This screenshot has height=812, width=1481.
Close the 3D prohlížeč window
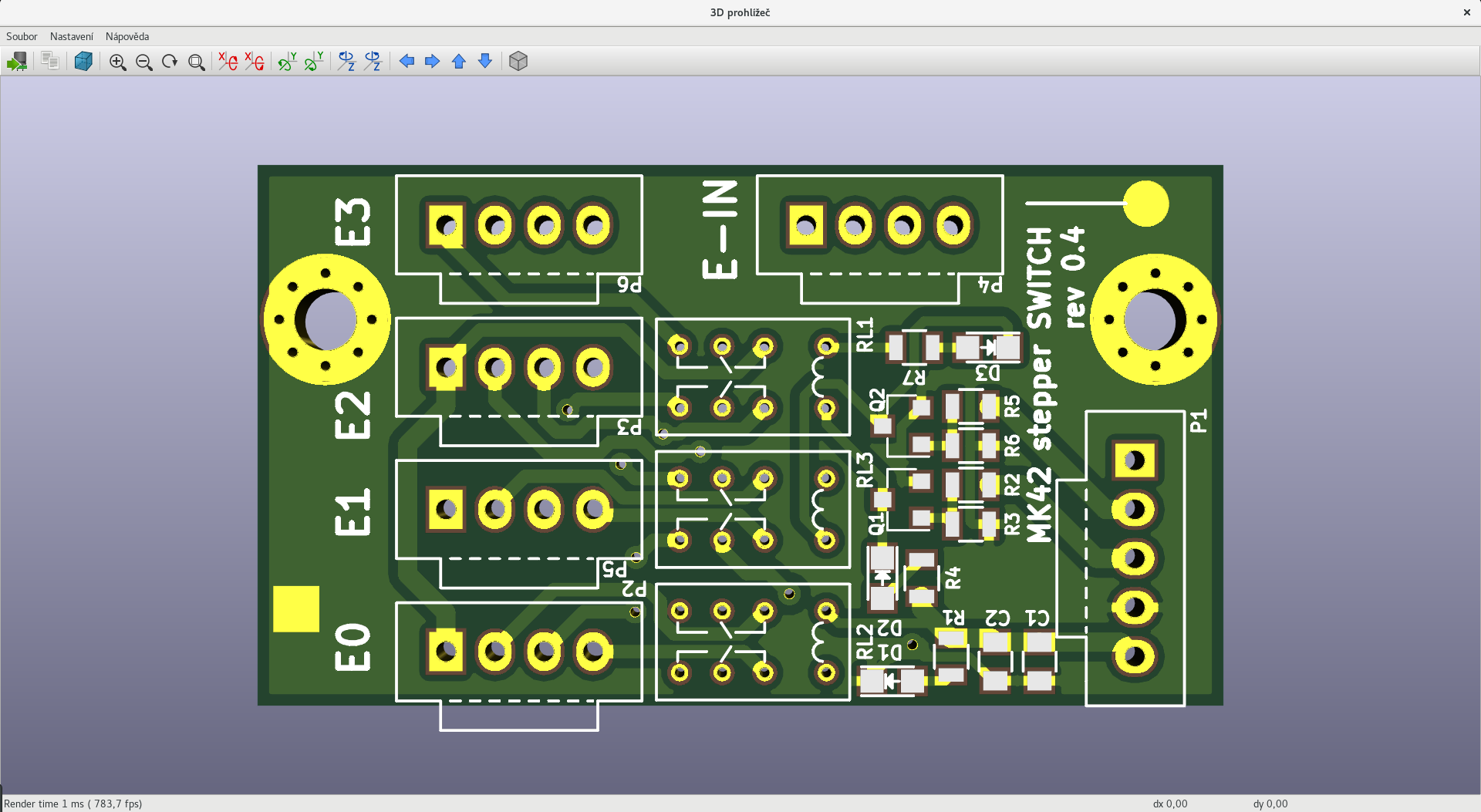click(1467, 12)
